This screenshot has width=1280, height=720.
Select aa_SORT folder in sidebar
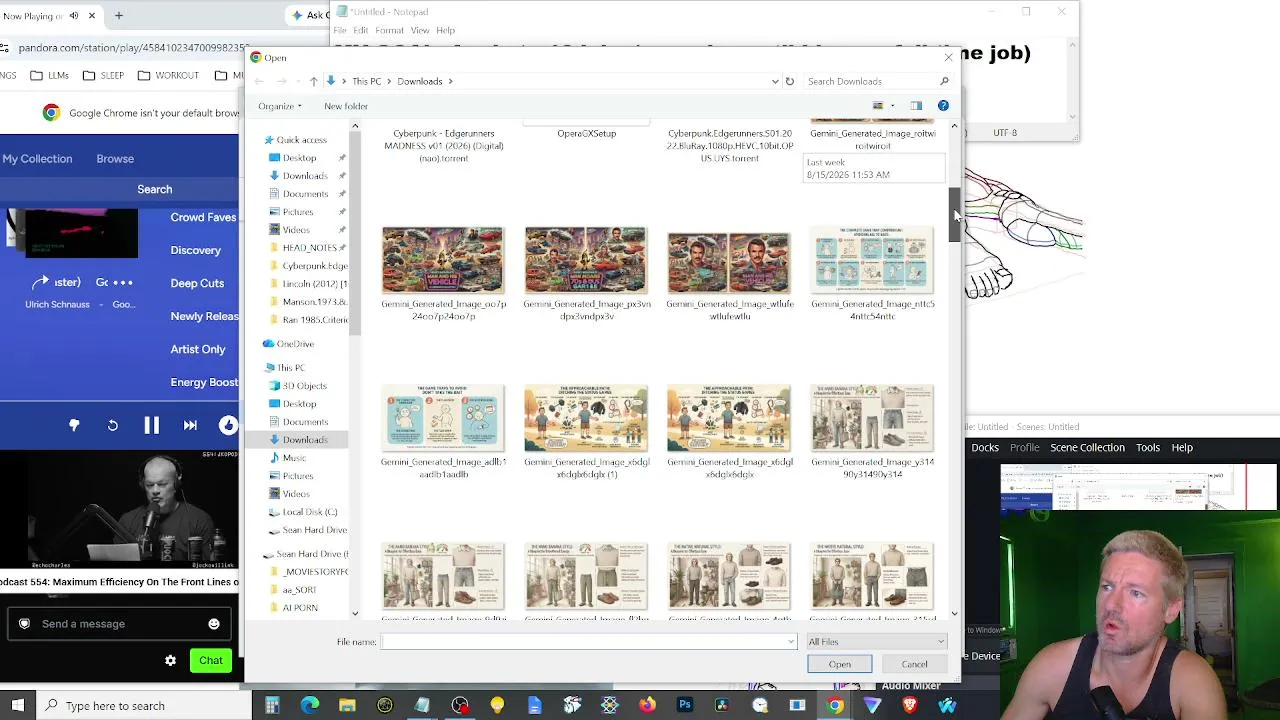point(299,590)
